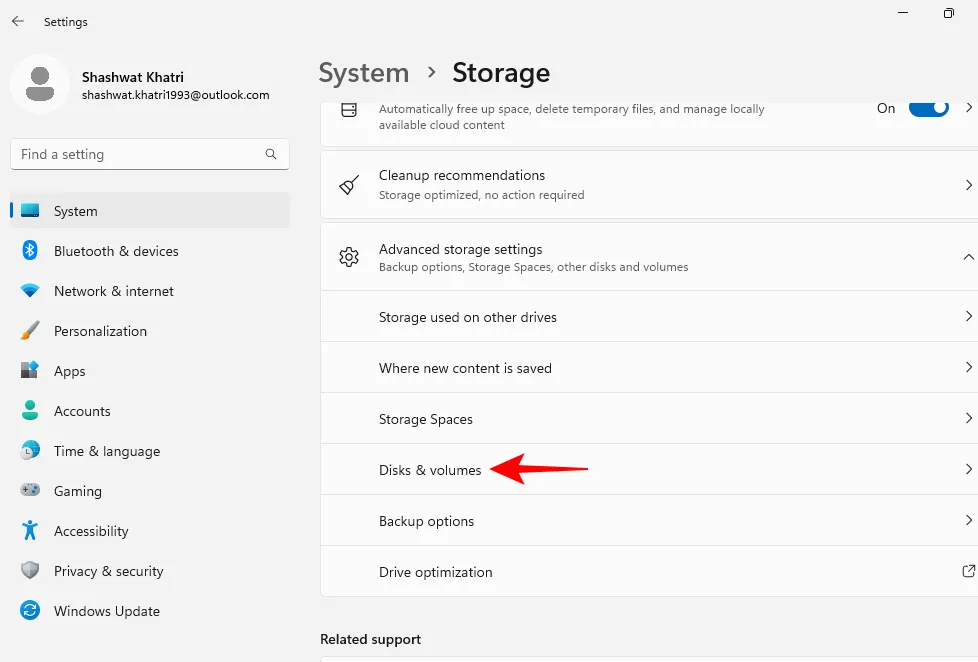The image size is (978, 662).
Task: Open the Cleanup recommendations chevron
Action: click(969, 185)
